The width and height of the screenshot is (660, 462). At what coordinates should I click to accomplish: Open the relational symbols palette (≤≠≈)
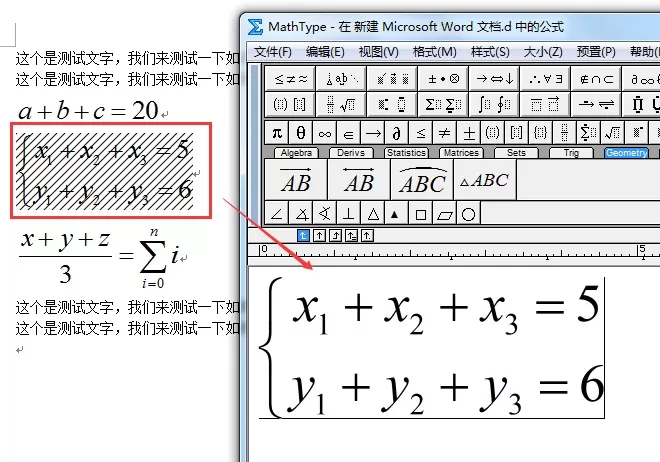[290, 79]
